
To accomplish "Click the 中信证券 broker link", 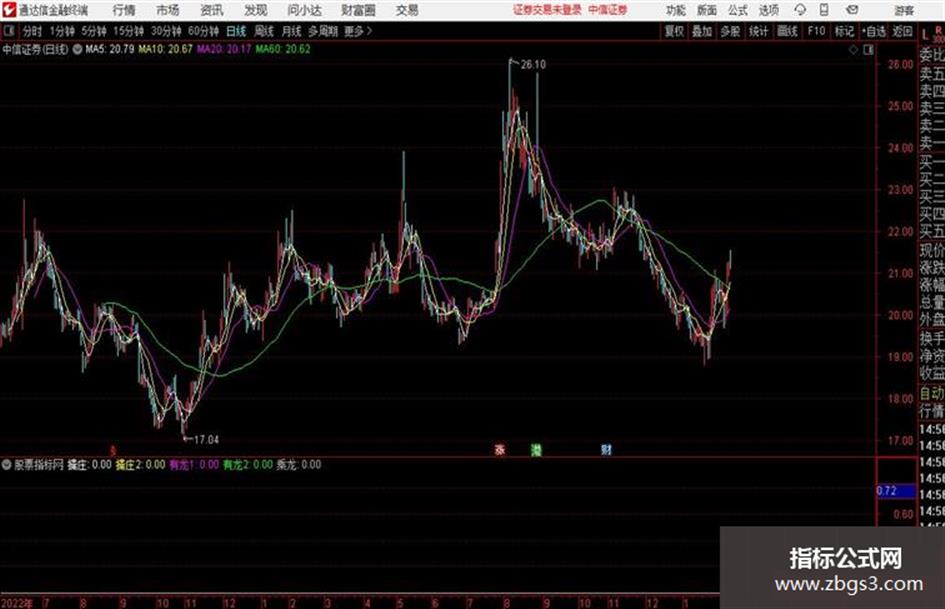I will click(x=608, y=10).
